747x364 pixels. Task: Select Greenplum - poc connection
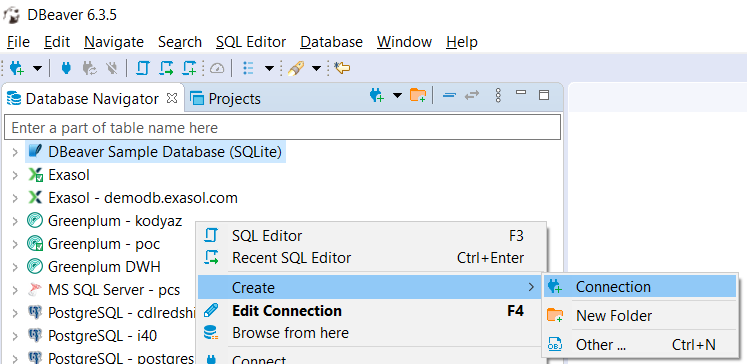tap(104, 244)
